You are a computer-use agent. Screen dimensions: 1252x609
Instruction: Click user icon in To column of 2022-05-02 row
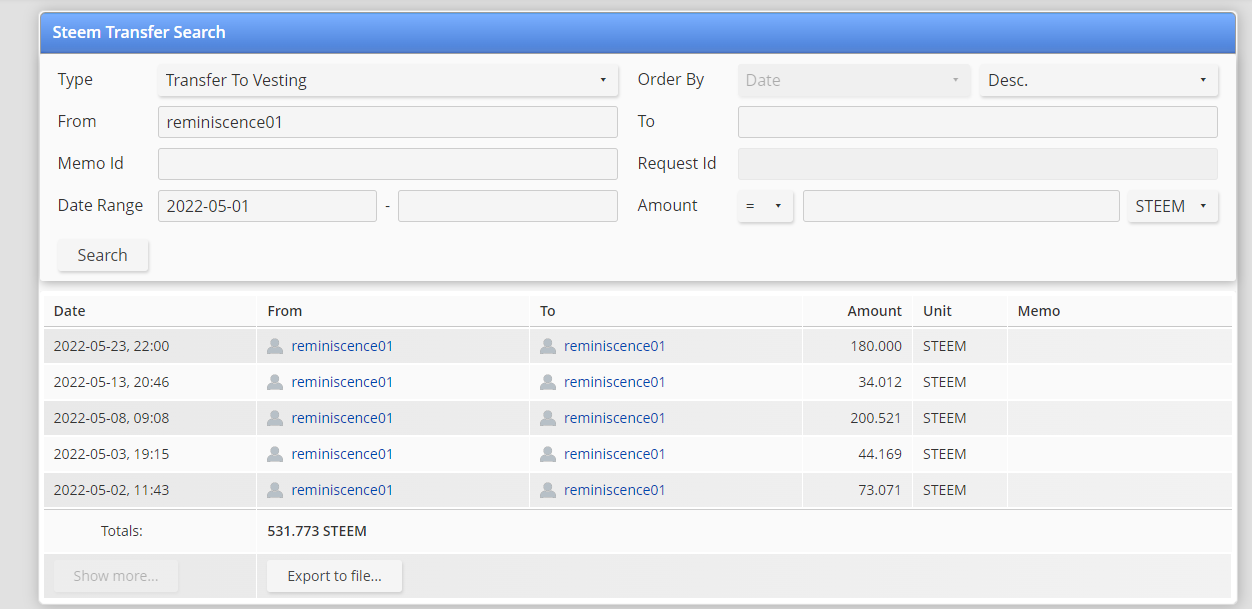(x=548, y=490)
